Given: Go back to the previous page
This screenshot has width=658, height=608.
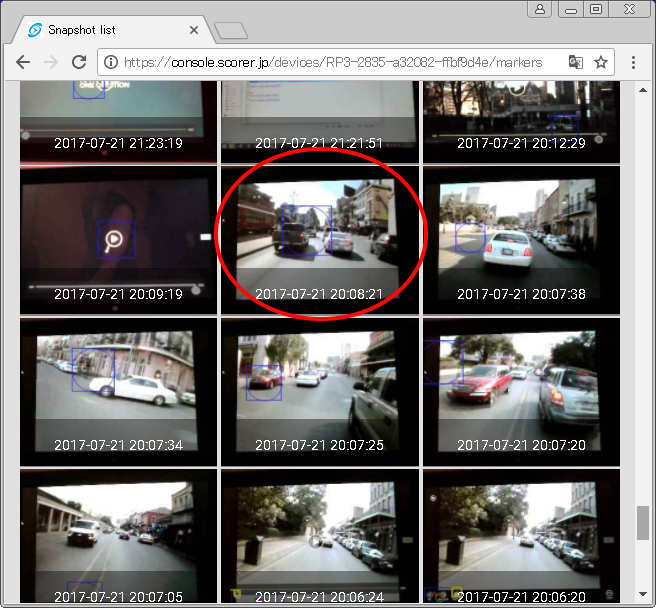Looking at the screenshot, I should tap(23, 63).
